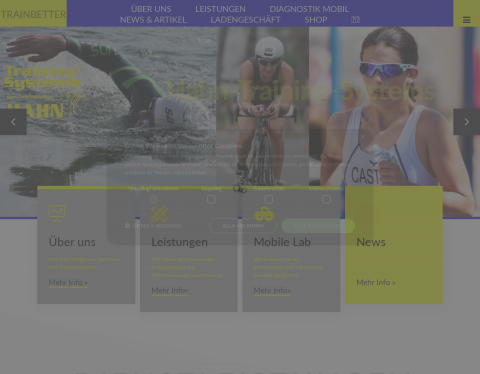The image size is (480, 374).
Task: Click 'Seit 2005 helfen wir Sportlern' text
Action: click(84, 259)
